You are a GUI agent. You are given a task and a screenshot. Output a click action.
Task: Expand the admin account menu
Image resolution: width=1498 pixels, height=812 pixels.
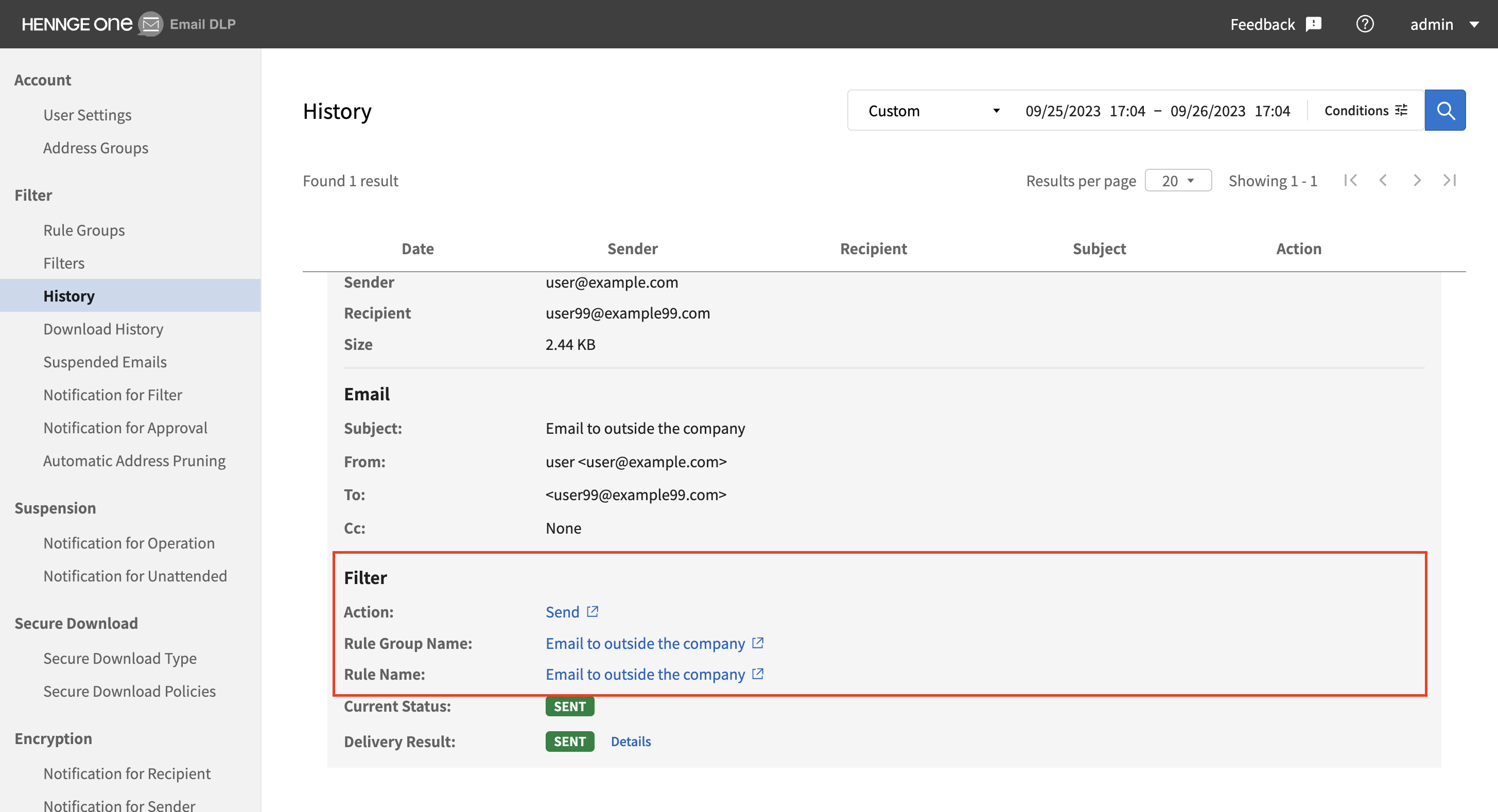(x=1444, y=24)
